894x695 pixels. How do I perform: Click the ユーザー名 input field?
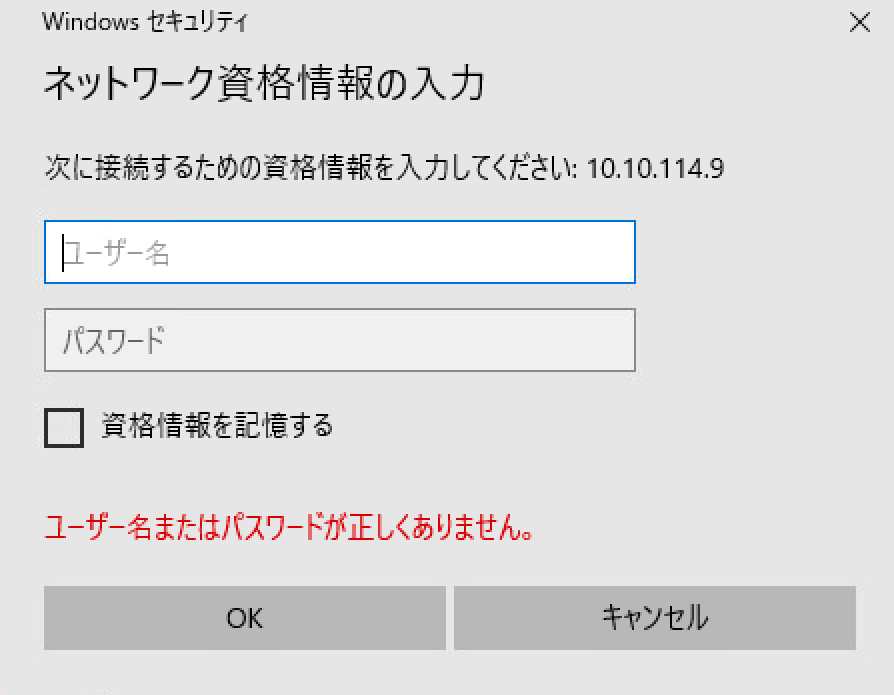pyautogui.click(x=339, y=252)
